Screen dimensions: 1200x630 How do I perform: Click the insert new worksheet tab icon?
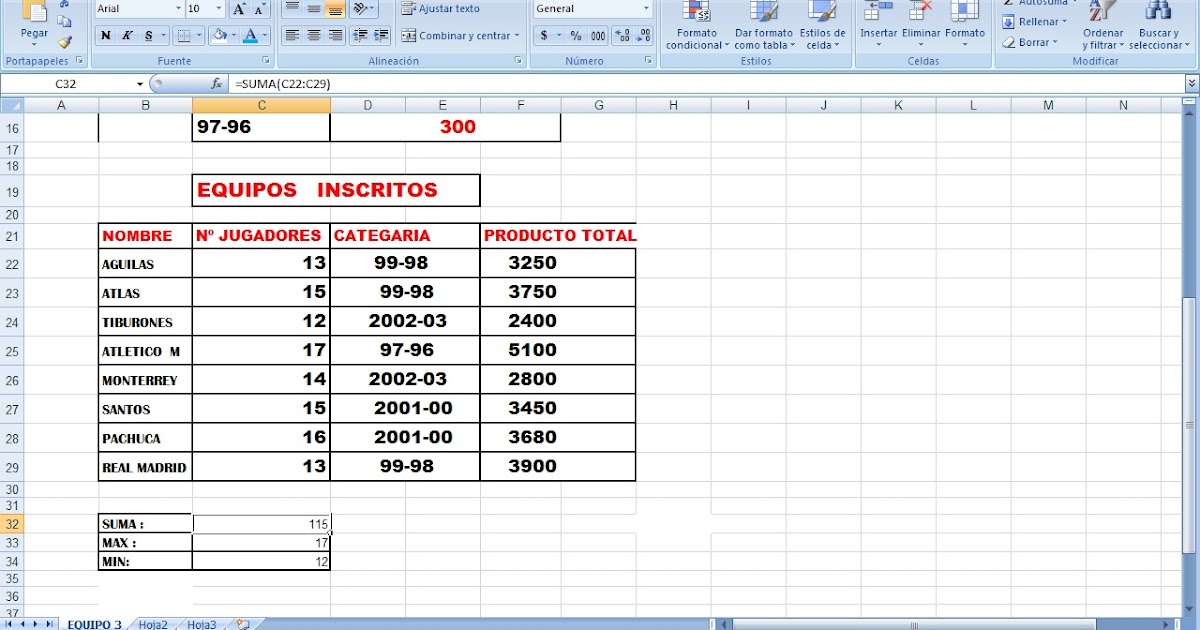[x=243, y=624]
